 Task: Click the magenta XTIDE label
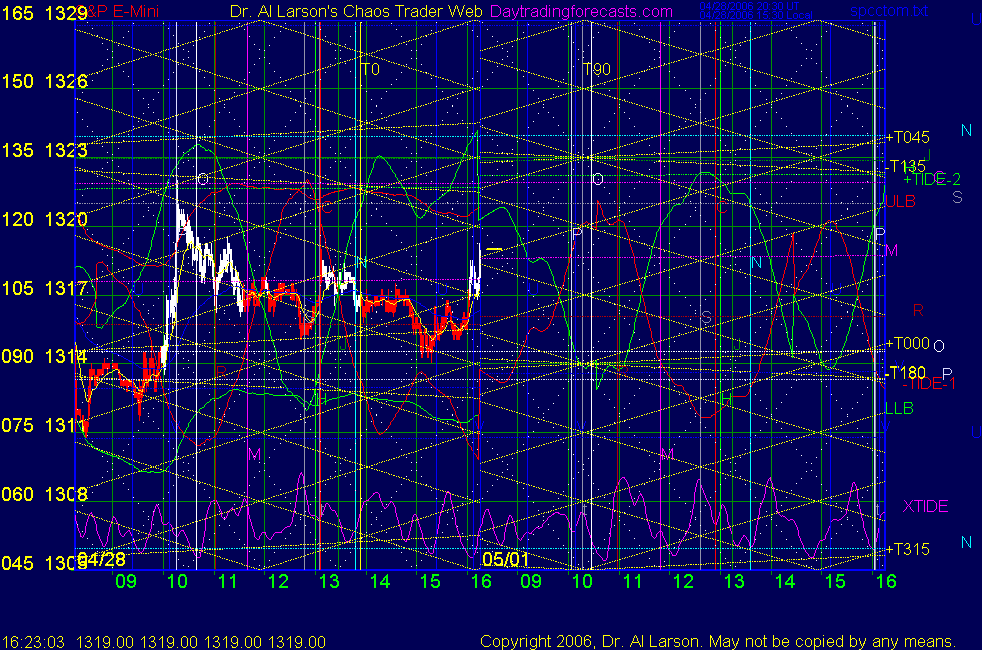coord(925,506)
